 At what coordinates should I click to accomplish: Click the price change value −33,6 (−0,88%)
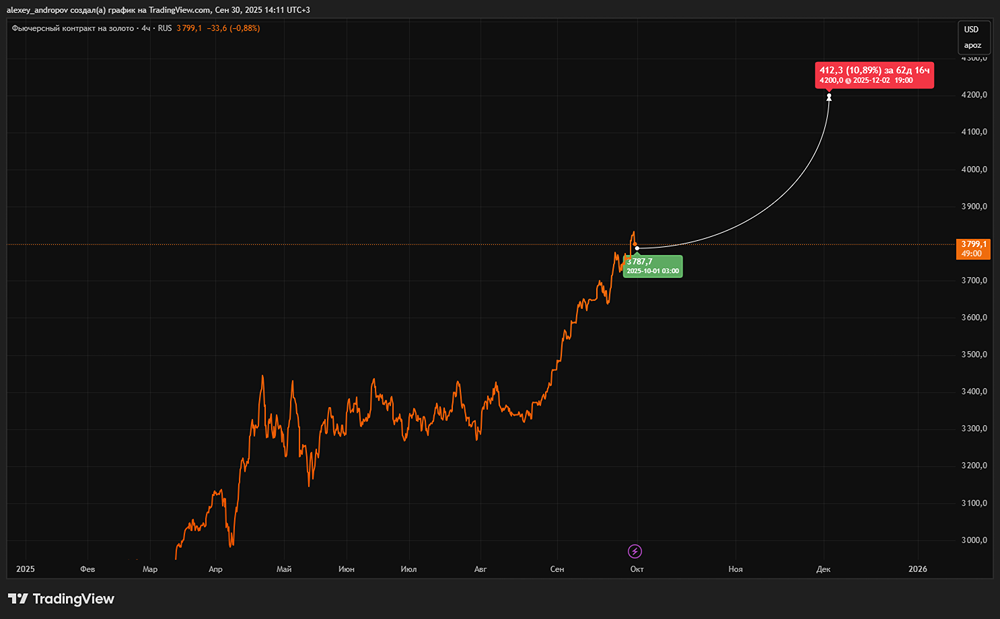[233, 28]
